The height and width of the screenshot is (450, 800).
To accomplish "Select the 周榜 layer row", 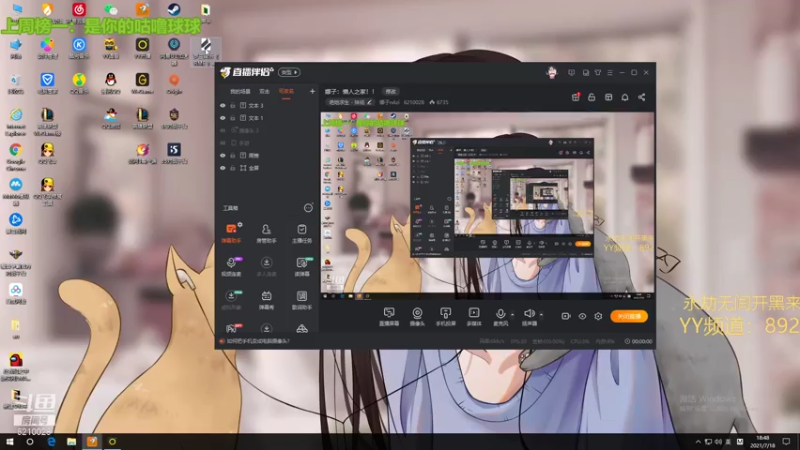I will [266, 156].
